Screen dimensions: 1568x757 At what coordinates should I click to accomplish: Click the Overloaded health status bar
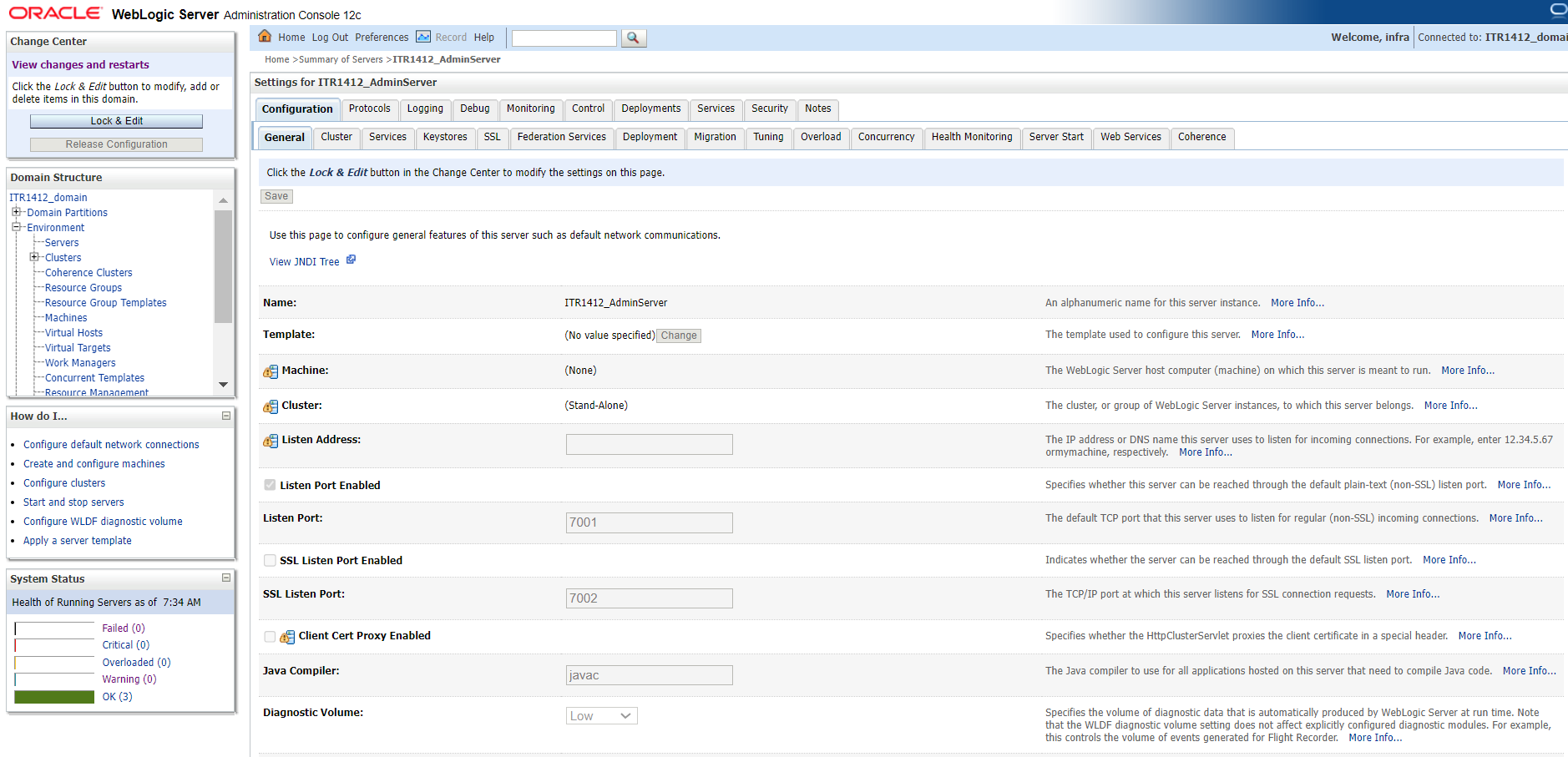54,663
